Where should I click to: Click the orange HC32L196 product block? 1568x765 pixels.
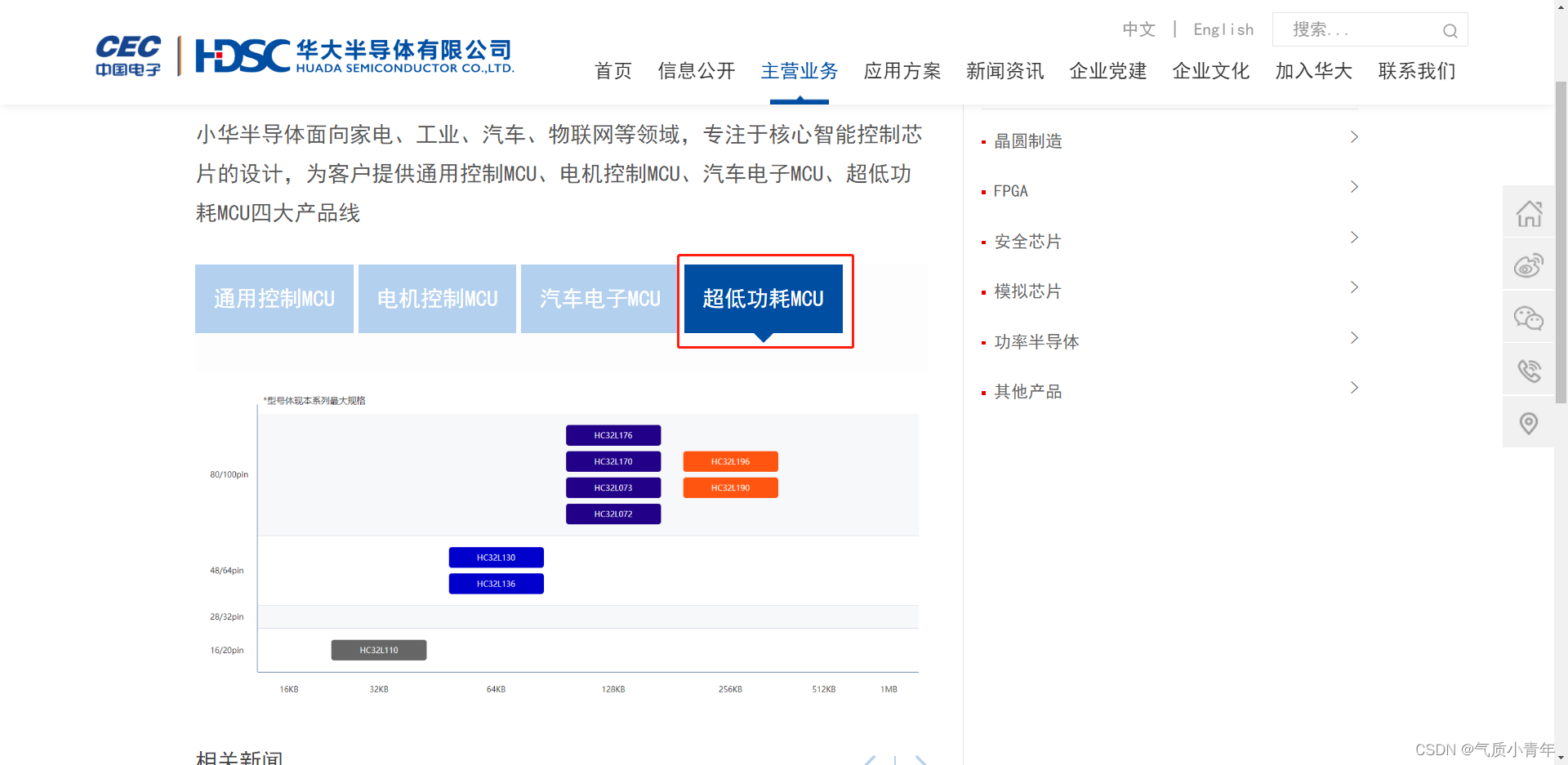pyautogui.click(x=731, y=461)
